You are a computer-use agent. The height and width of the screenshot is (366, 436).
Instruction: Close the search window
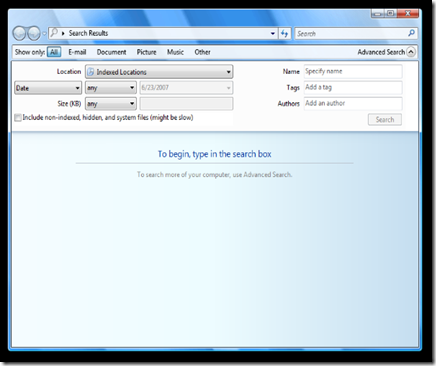(x=408, y=13)
